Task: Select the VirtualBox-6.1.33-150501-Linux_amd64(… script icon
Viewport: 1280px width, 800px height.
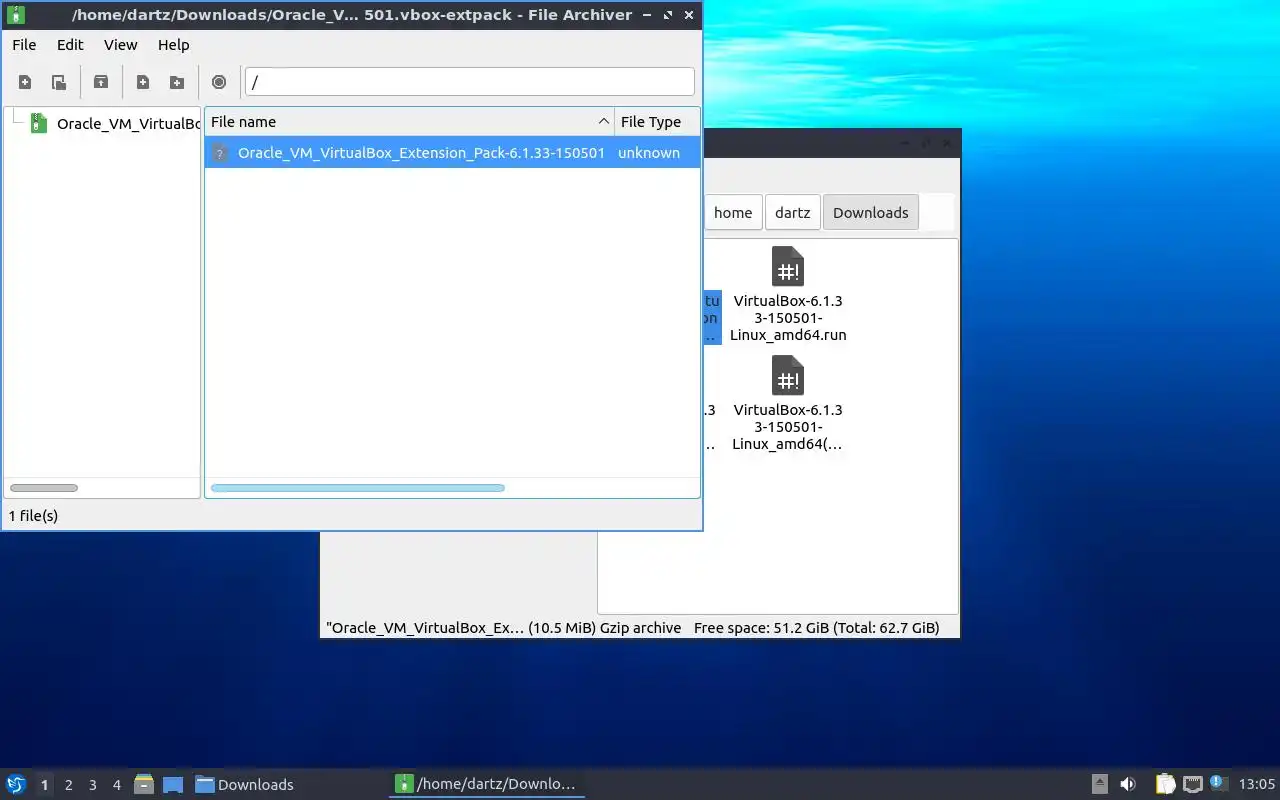Action: point(788,376)
